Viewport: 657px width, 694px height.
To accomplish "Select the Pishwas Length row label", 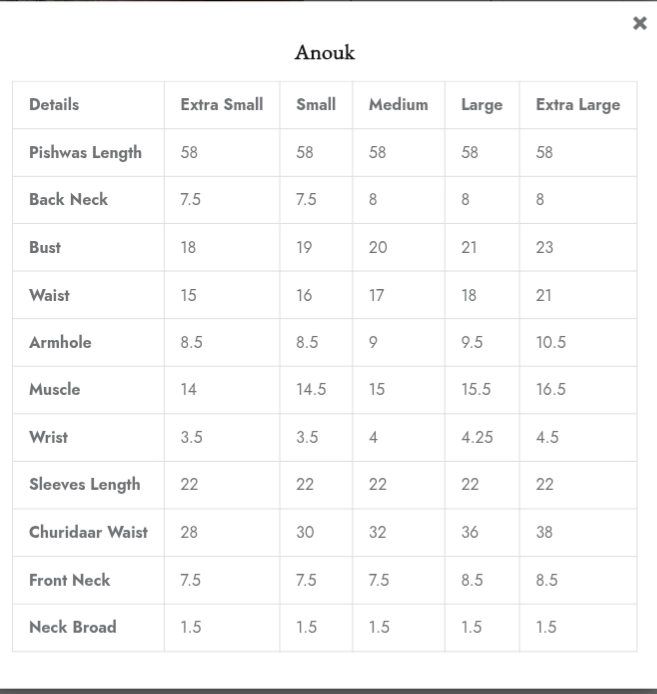I will pos(85,152).
